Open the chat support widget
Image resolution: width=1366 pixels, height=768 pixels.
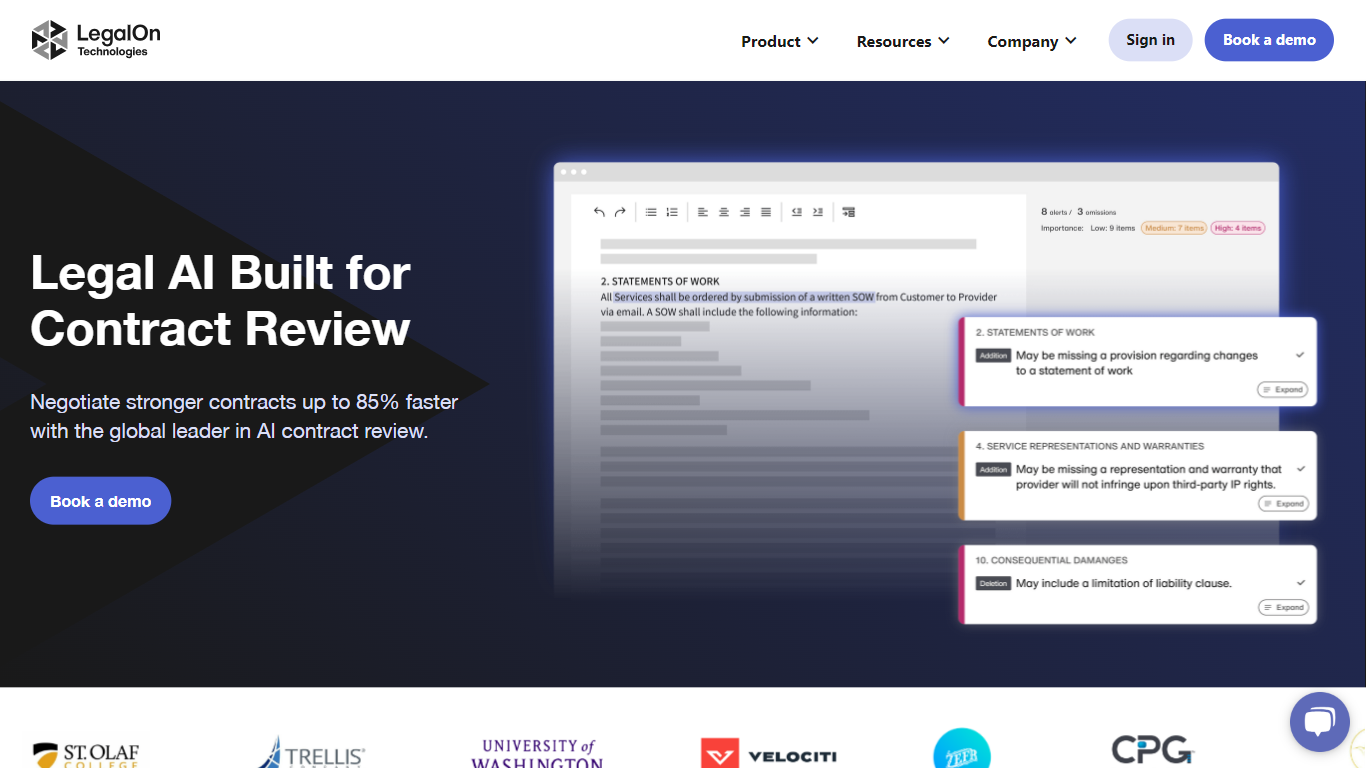coord(1319,722)
